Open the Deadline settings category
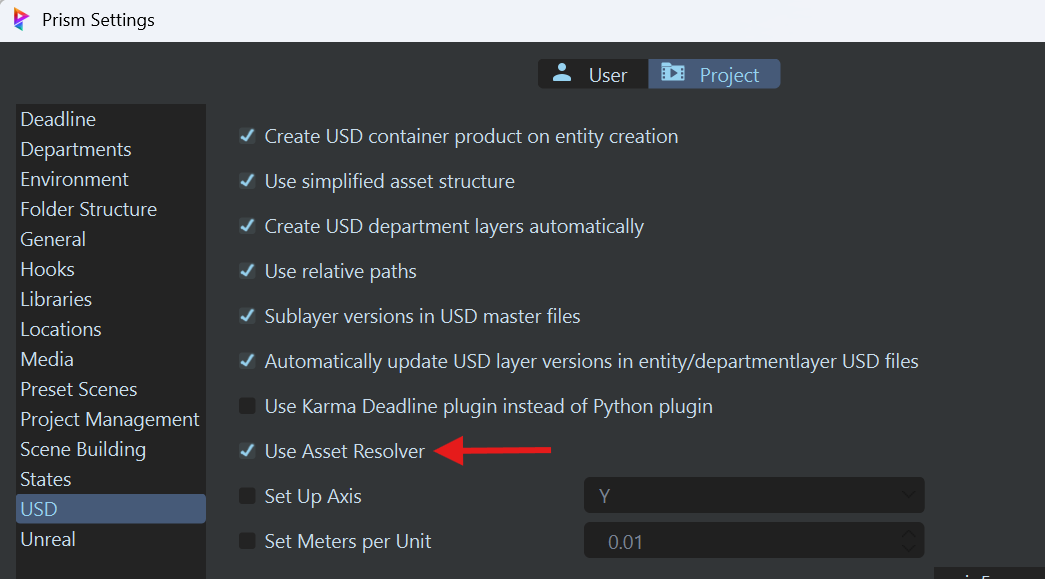 [111, 119]
